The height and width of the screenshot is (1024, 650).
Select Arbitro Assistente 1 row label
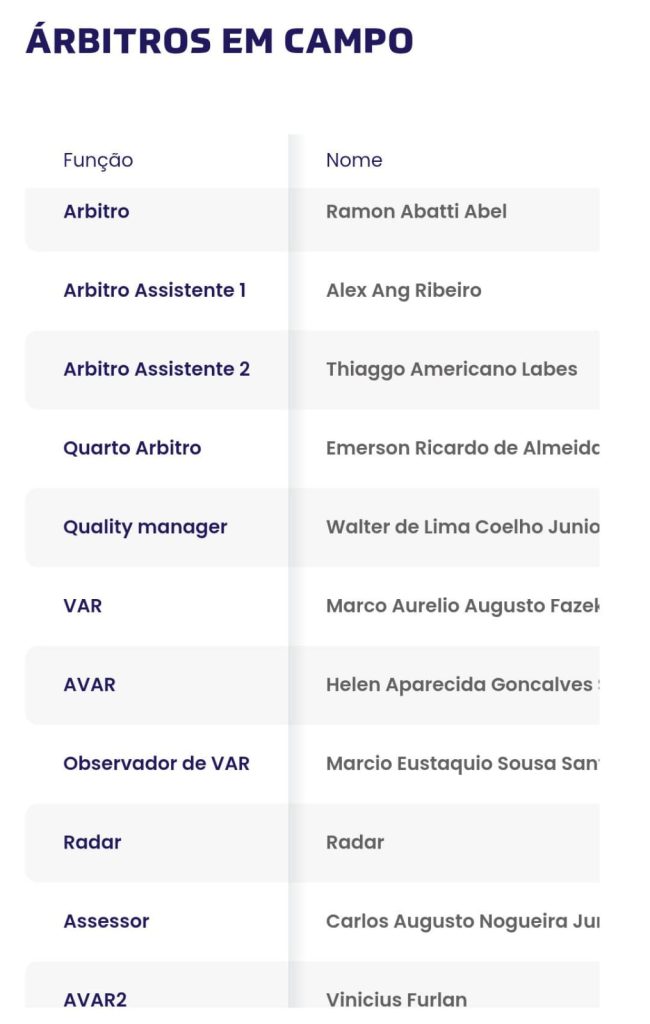(x=154, y=290)
